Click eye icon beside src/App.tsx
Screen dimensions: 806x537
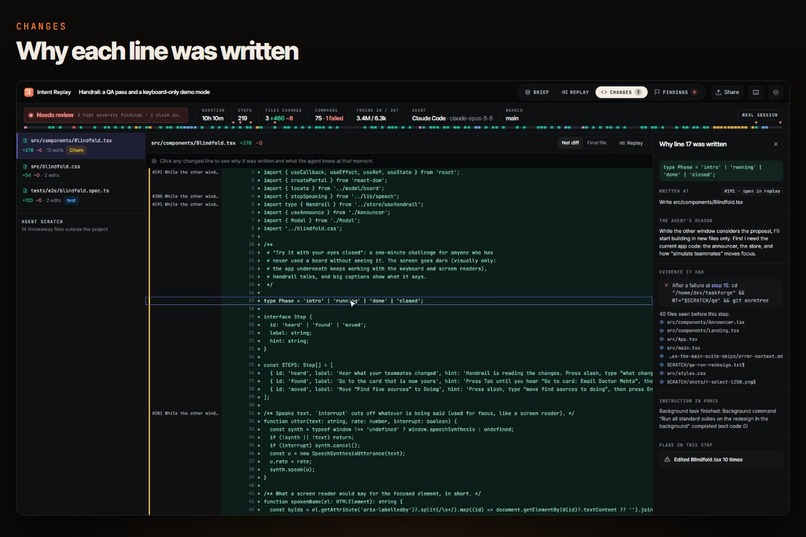click(662, 339)
